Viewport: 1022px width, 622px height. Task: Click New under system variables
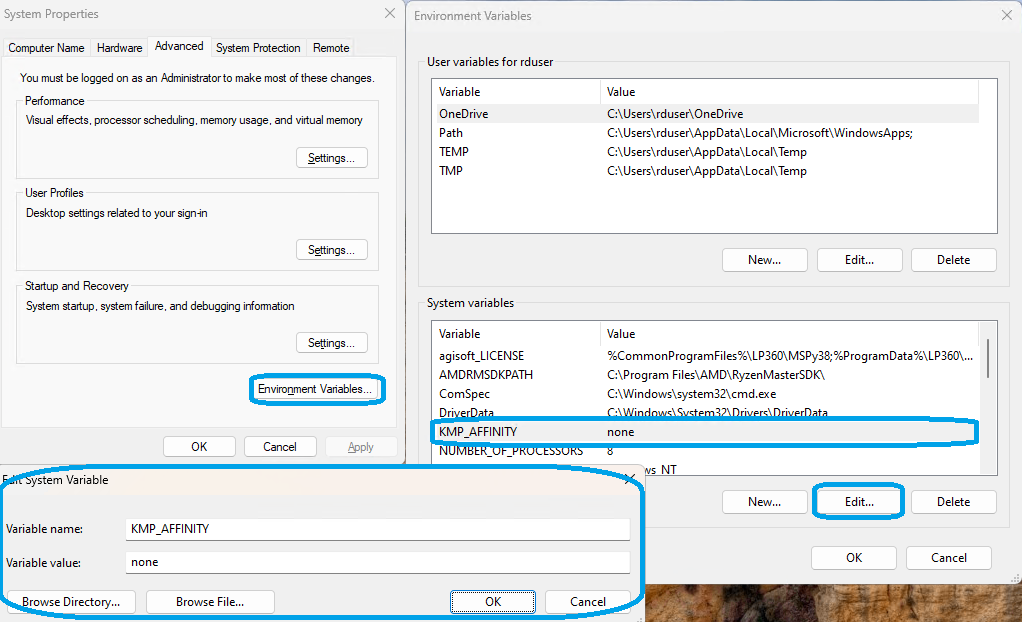point(765,501)
